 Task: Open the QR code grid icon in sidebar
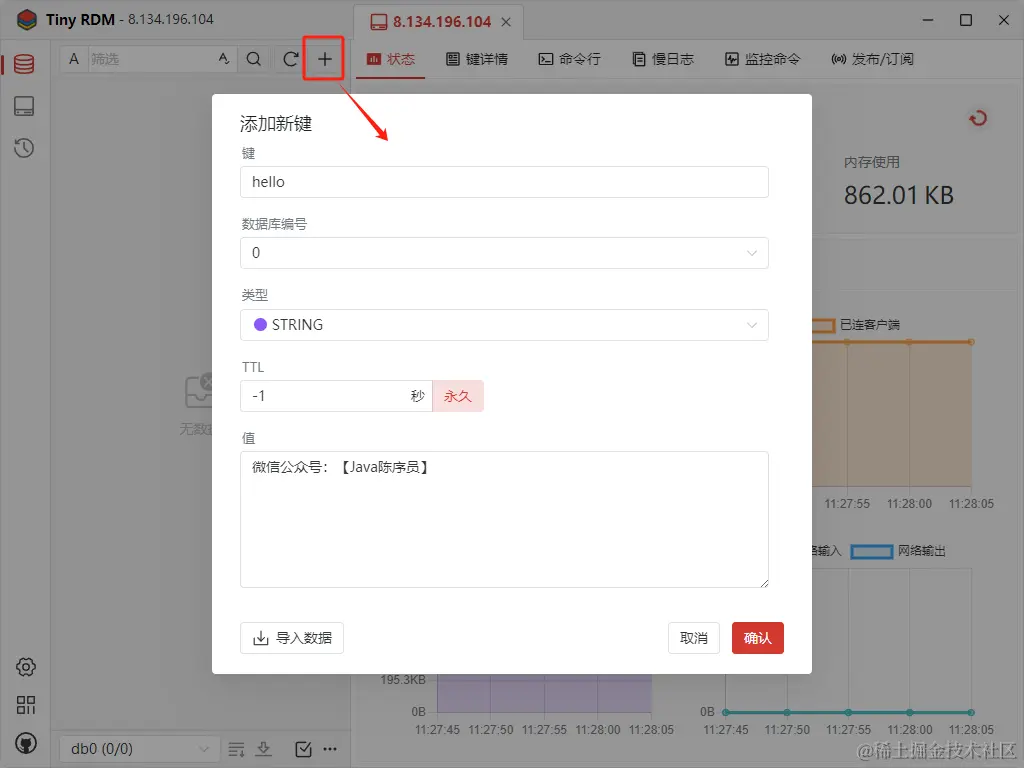[25, 705]
